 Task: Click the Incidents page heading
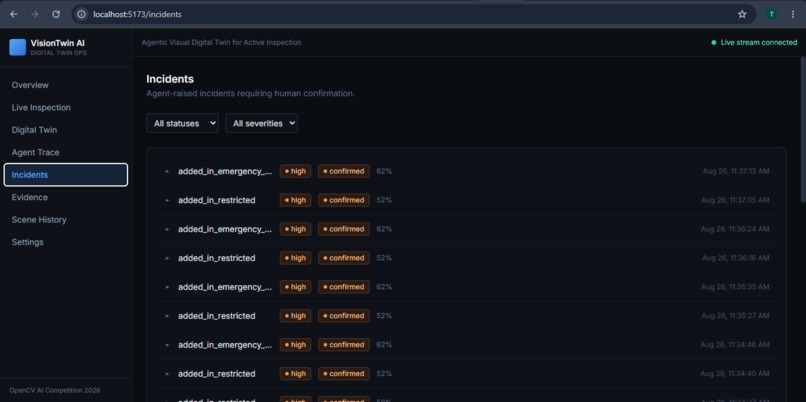pyautogui.click(x=170, y=79)
